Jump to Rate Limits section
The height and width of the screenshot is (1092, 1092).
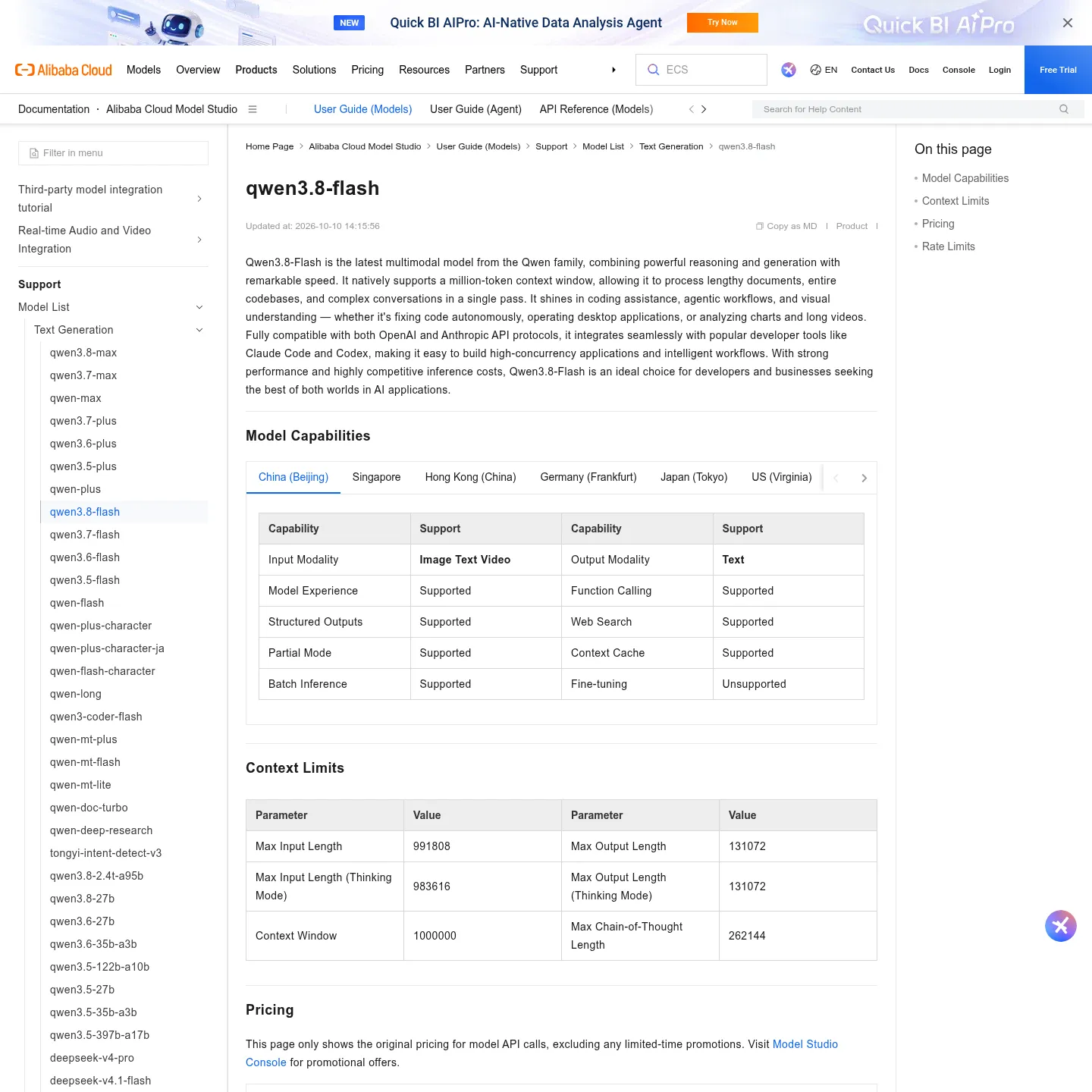[x=949, y=246]
